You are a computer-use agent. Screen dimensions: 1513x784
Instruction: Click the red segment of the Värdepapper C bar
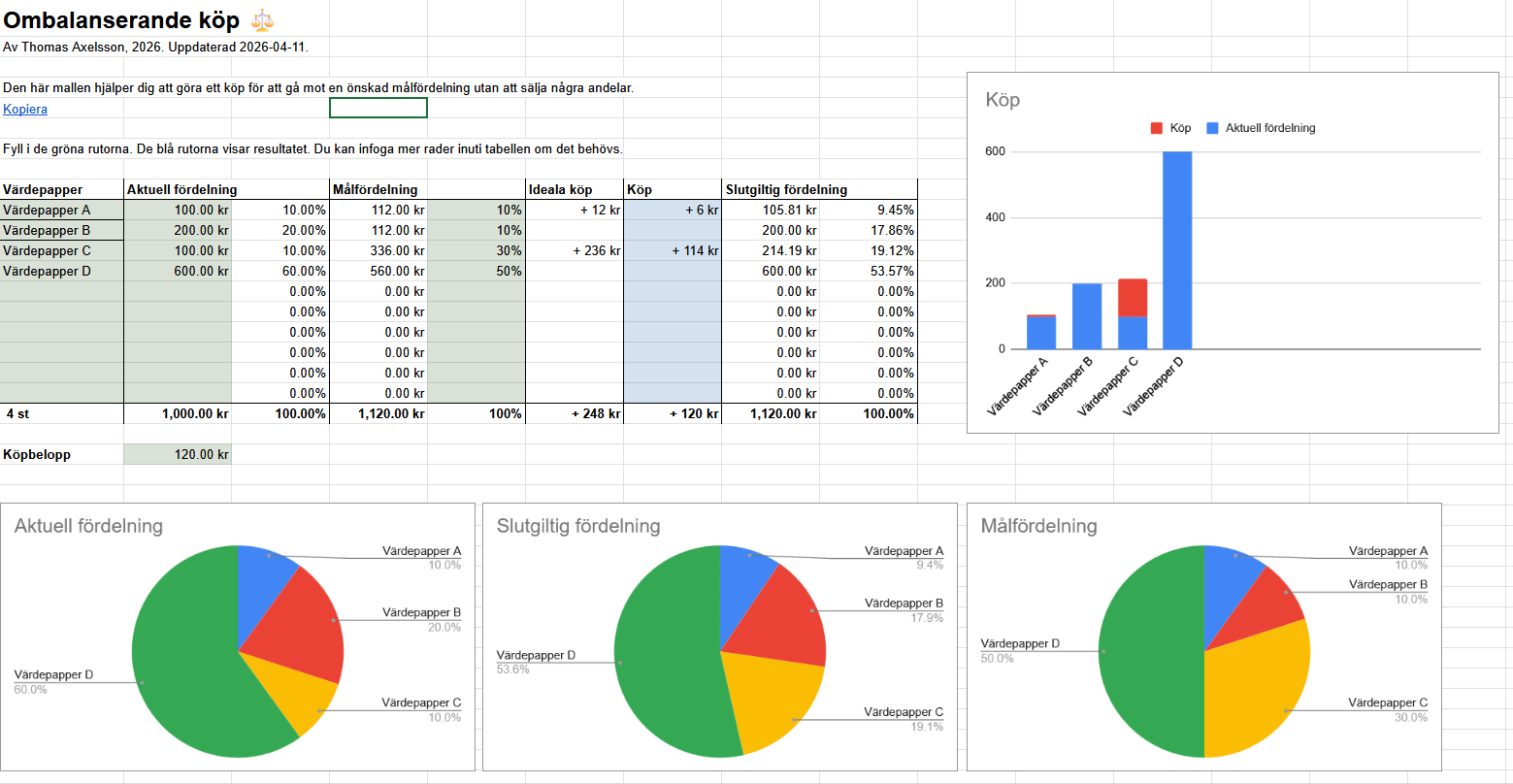click(x=1133, y=298)
